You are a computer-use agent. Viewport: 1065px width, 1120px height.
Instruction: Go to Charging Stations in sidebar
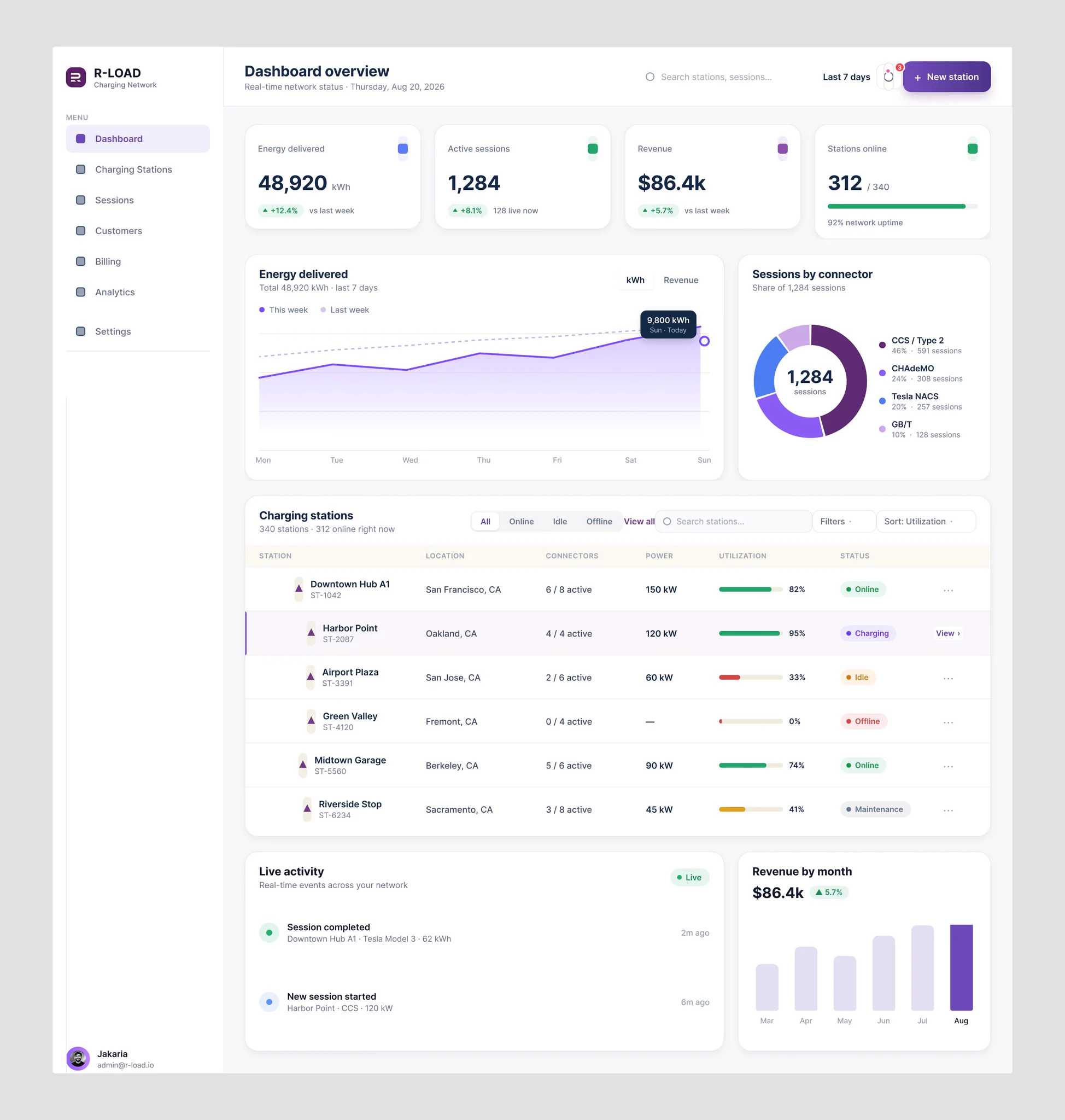pyautogui.click(x=138, y=169)
